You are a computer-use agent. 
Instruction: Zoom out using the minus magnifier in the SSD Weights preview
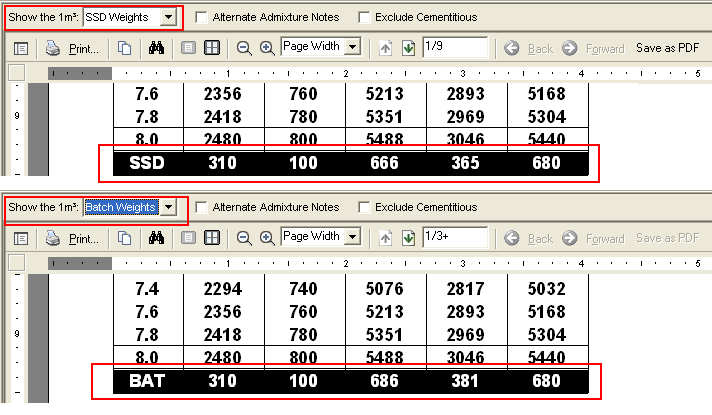(244, 48)
